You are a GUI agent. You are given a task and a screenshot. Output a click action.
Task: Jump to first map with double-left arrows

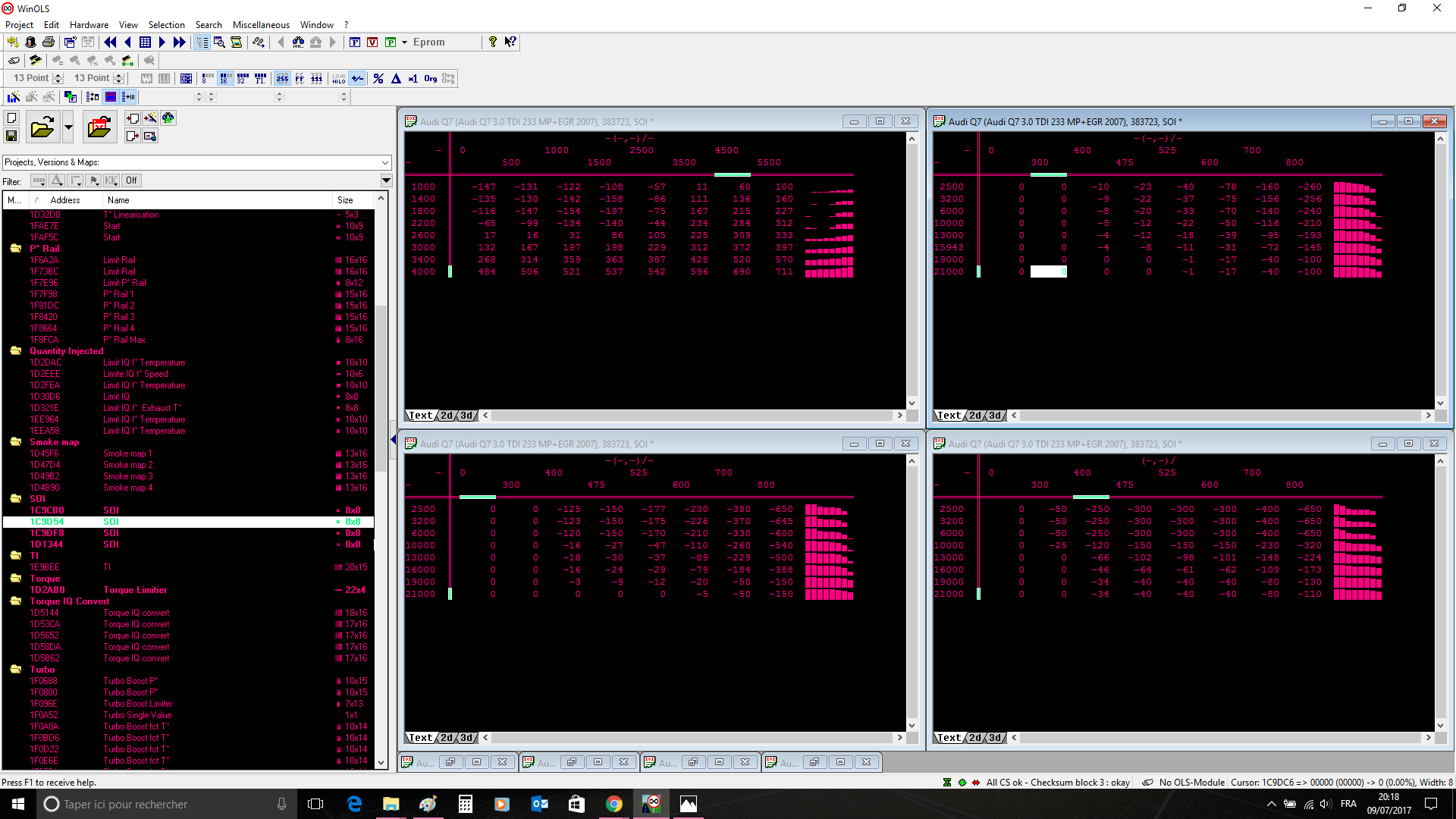click(110, 42)
